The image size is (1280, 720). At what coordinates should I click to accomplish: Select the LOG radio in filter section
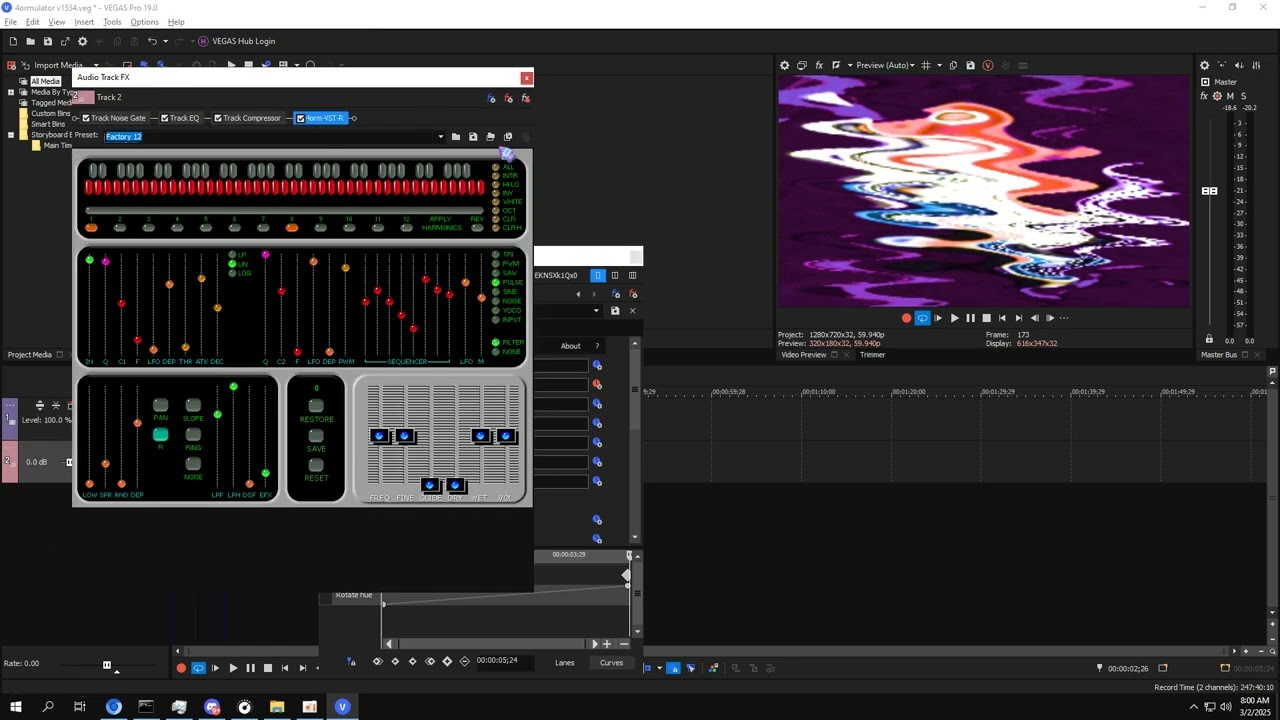coord(233,273)
